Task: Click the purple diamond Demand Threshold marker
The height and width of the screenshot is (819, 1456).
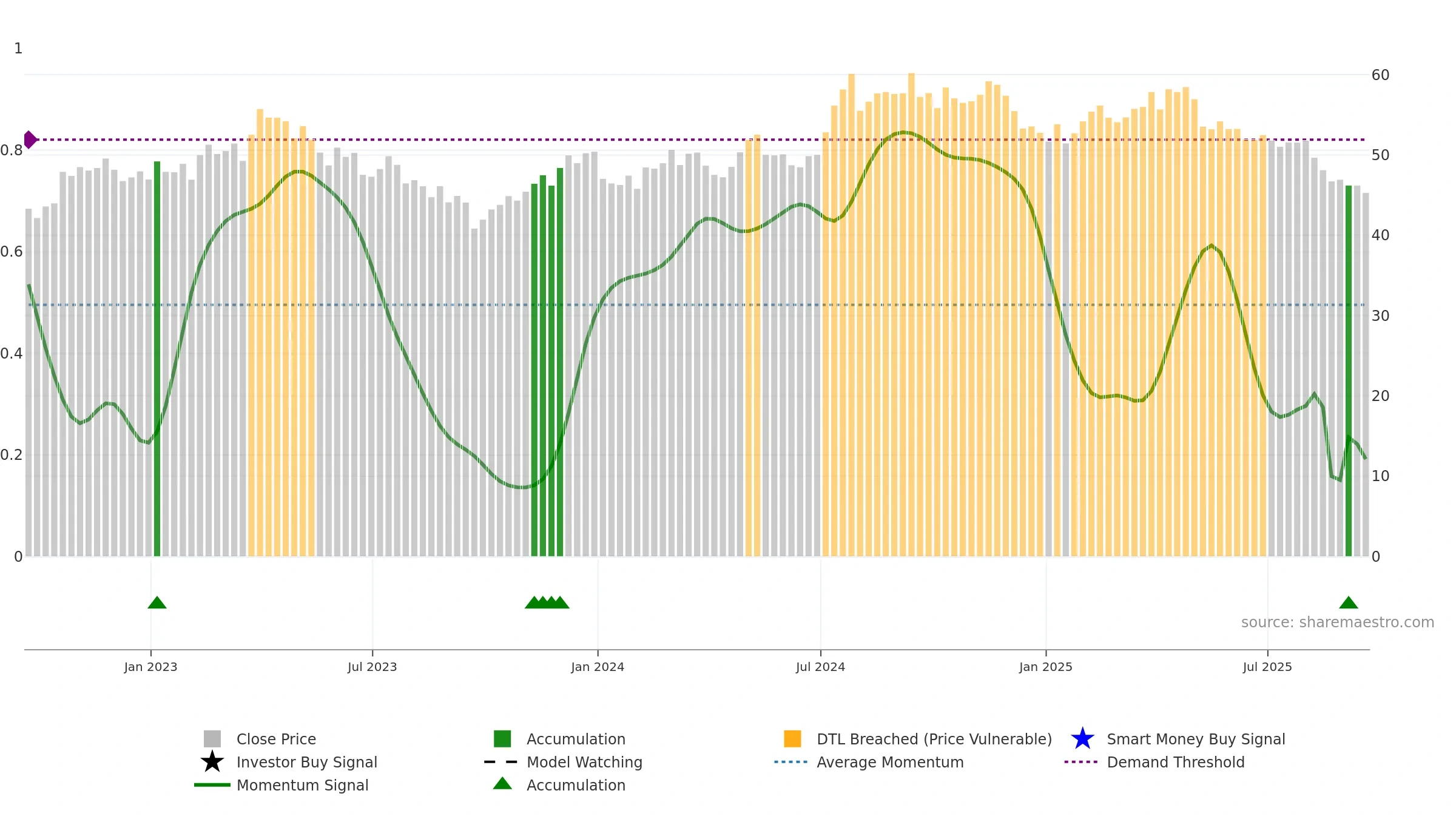Action: point(30,140)
